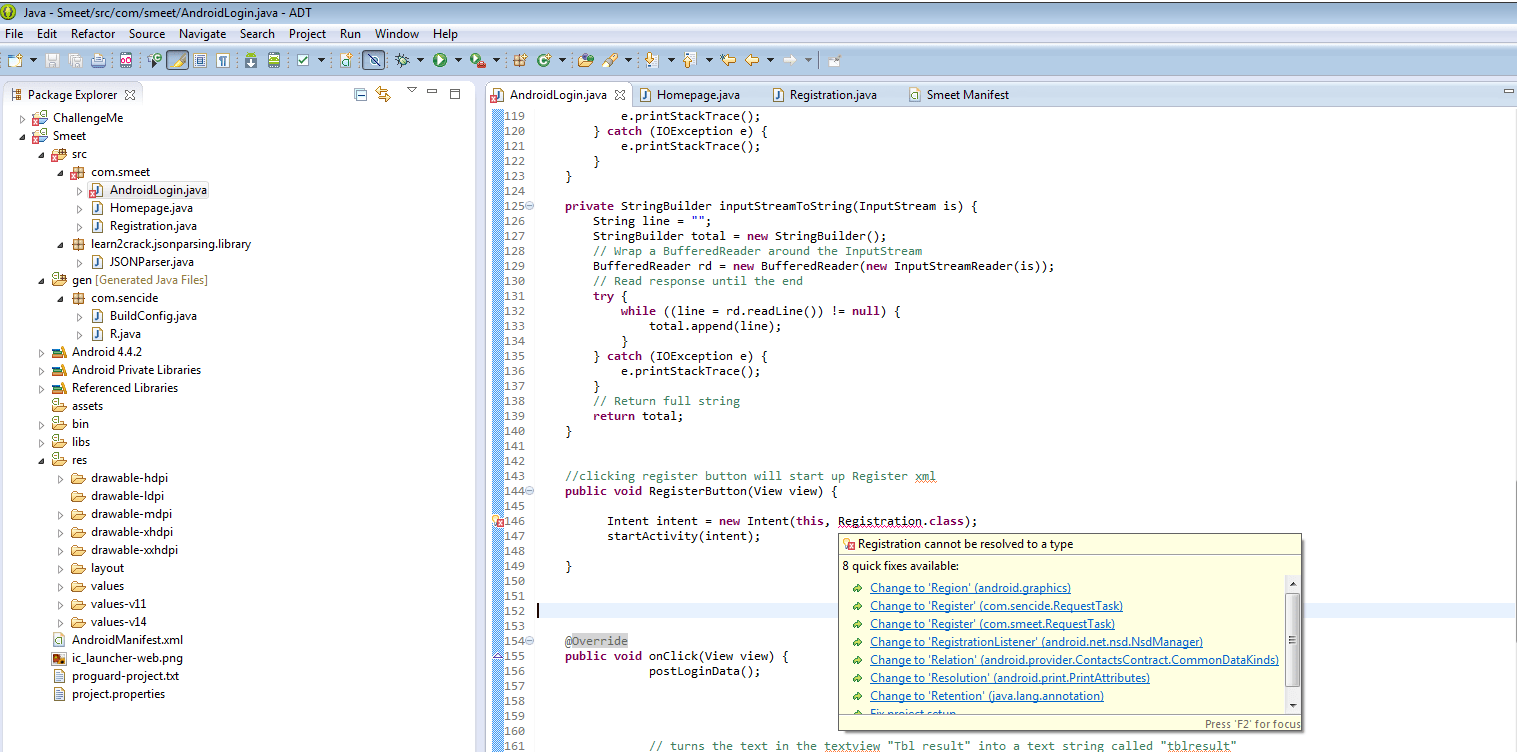Click the Debug bug icon
This screenshot has width=1517, height=752.
point(403,61)
